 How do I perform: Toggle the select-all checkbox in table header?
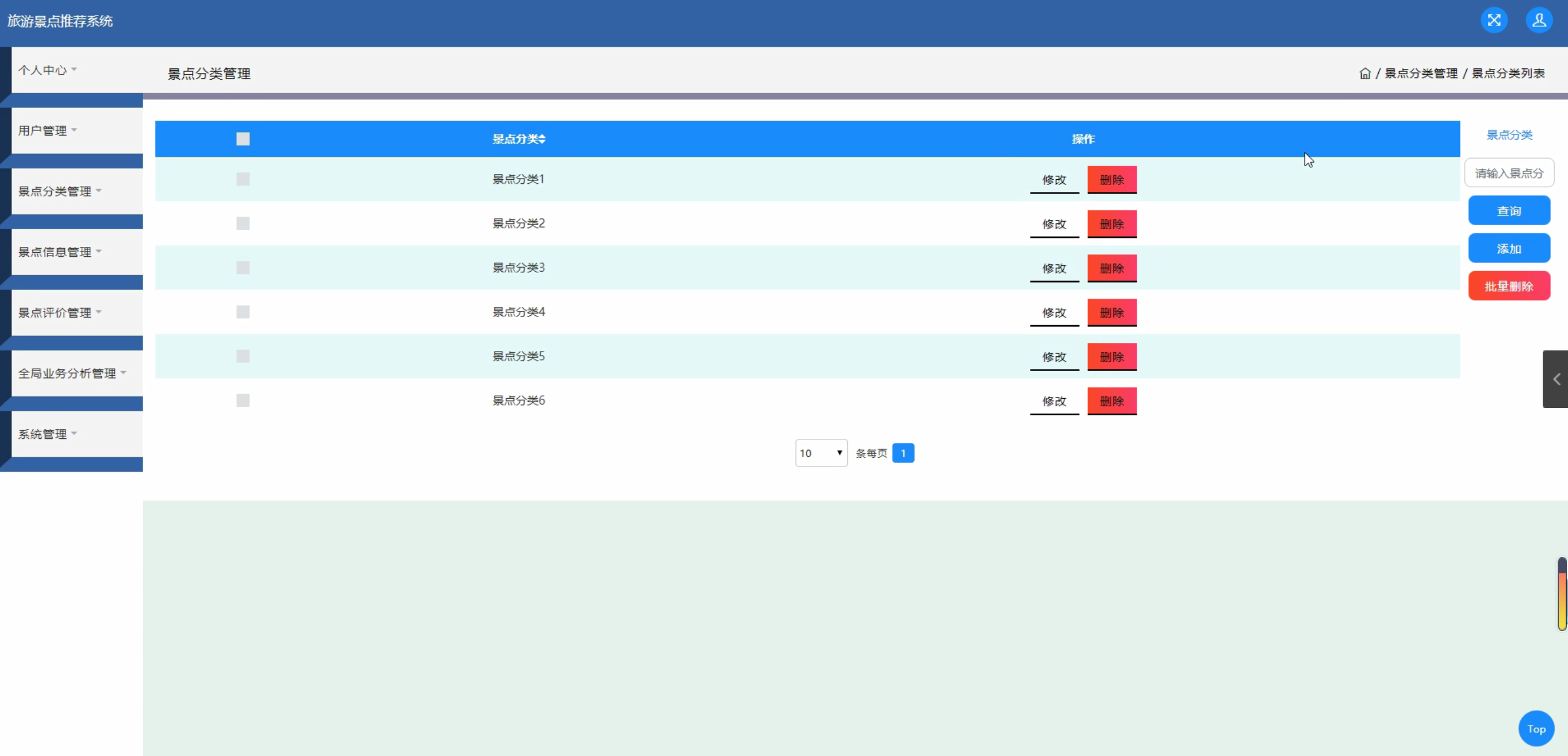(243, 139)
